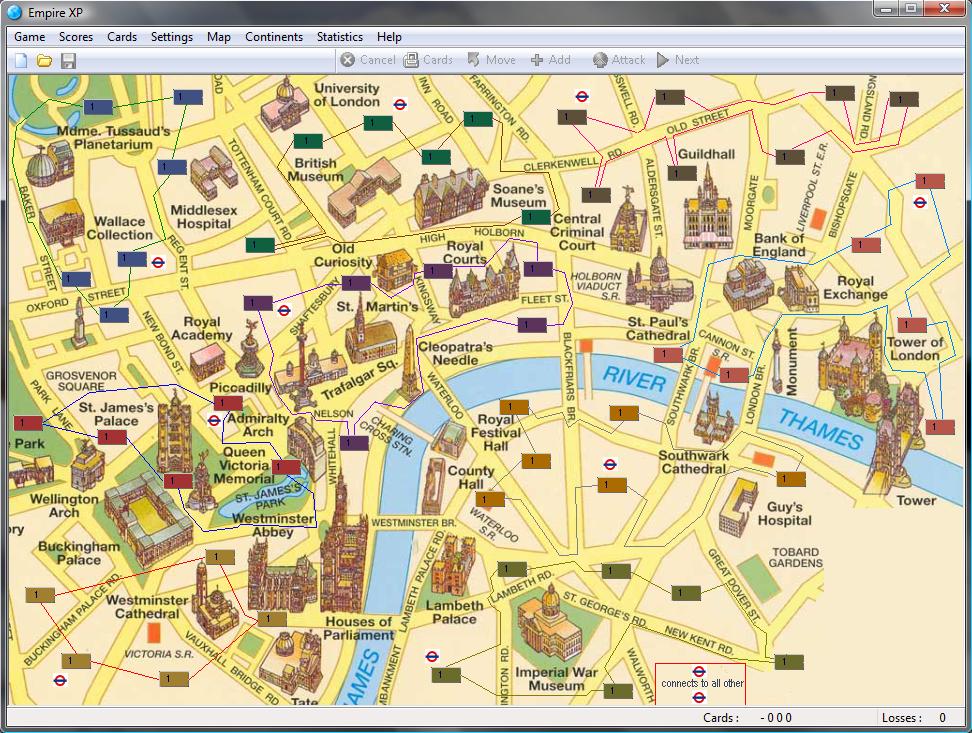Open a saved game with folder icon

44,60
